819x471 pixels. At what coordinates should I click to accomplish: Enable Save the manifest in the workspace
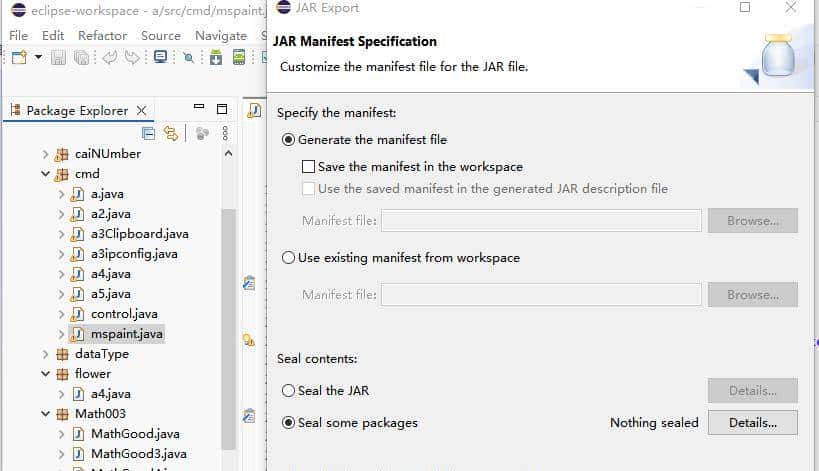(x=309, y=167)
